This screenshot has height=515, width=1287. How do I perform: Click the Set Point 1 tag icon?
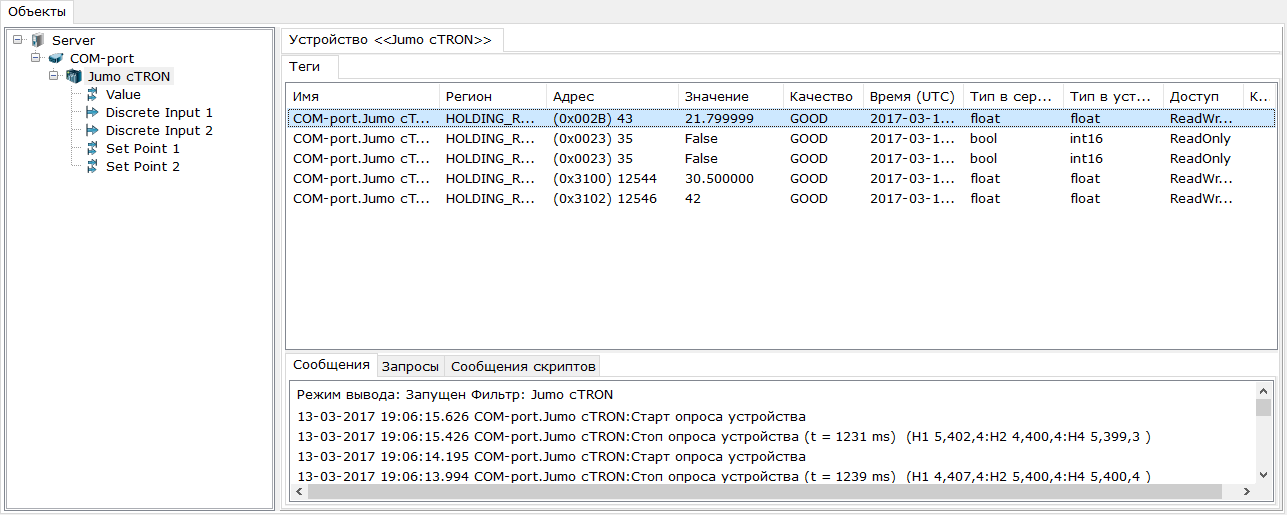(92, 149)
